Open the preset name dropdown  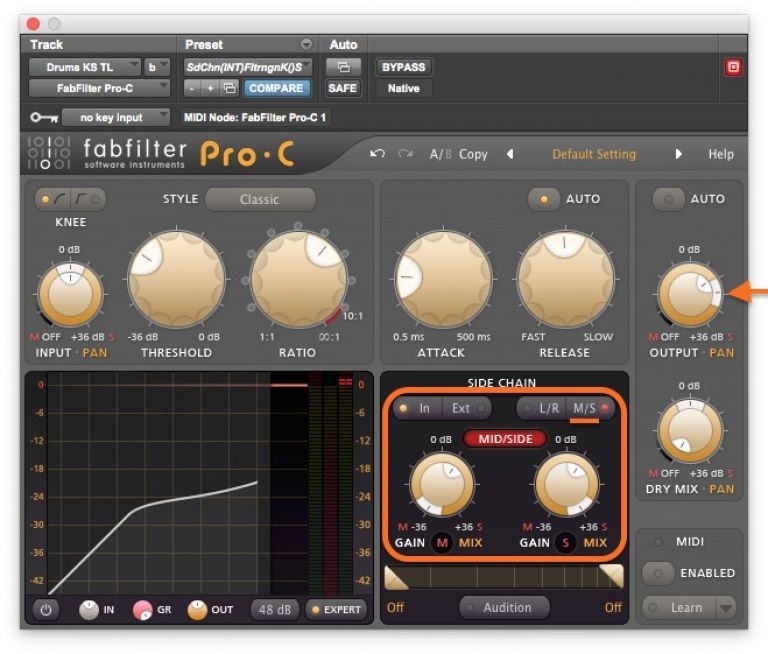pyautogui.click(x=248, y=67)
